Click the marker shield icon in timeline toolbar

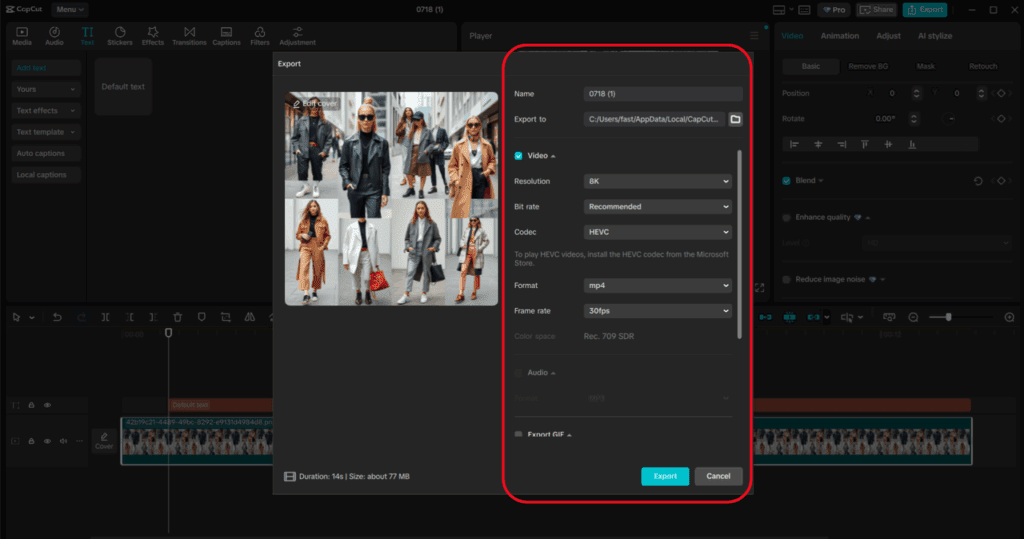[201, 317]
